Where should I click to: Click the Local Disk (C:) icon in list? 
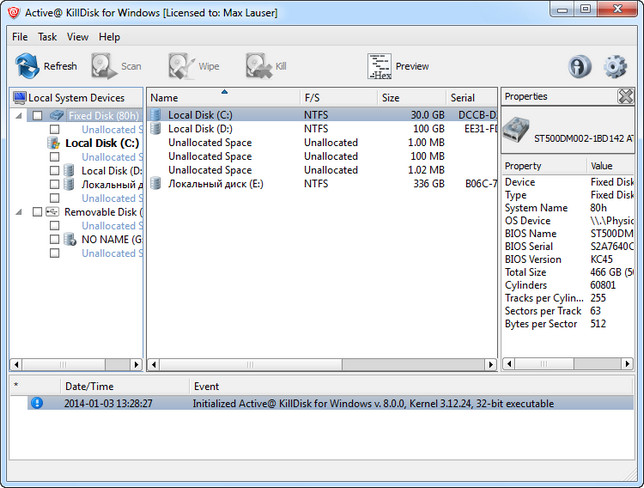tap(155, 115)
